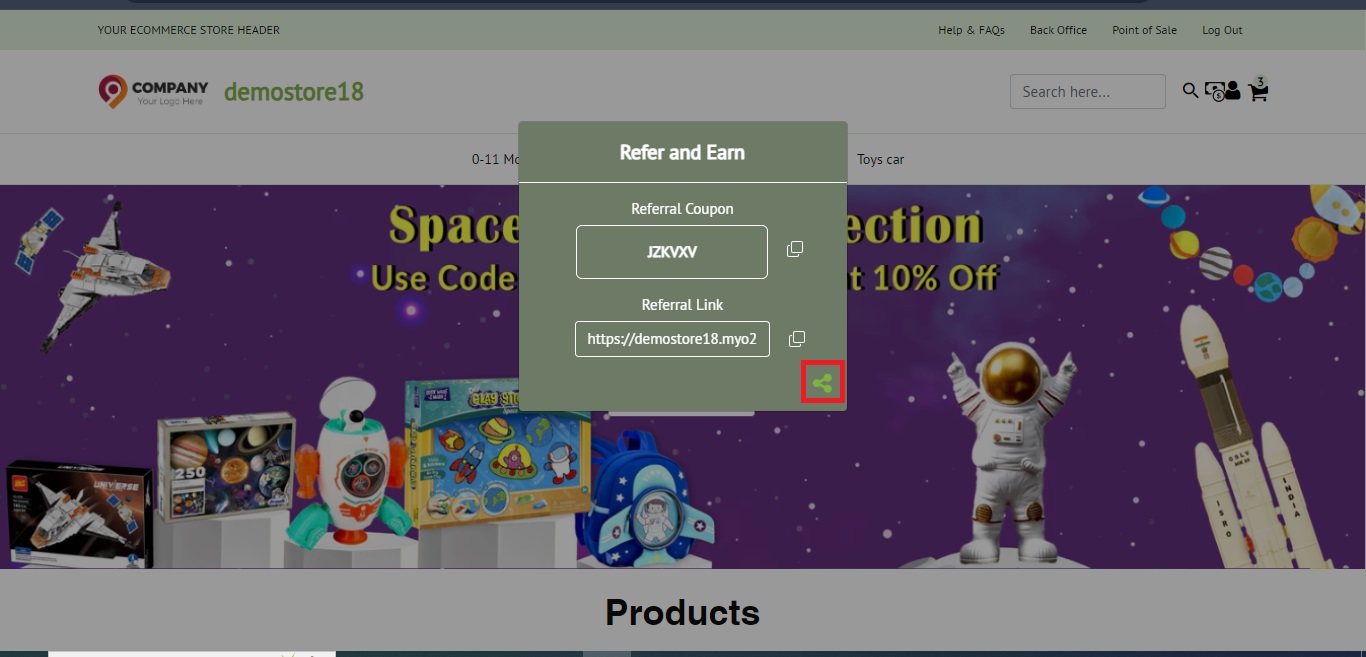The image size is (1366, 657).
Task: Select the referral coupon code JZKVXV
Action: [x=671, y=251]
